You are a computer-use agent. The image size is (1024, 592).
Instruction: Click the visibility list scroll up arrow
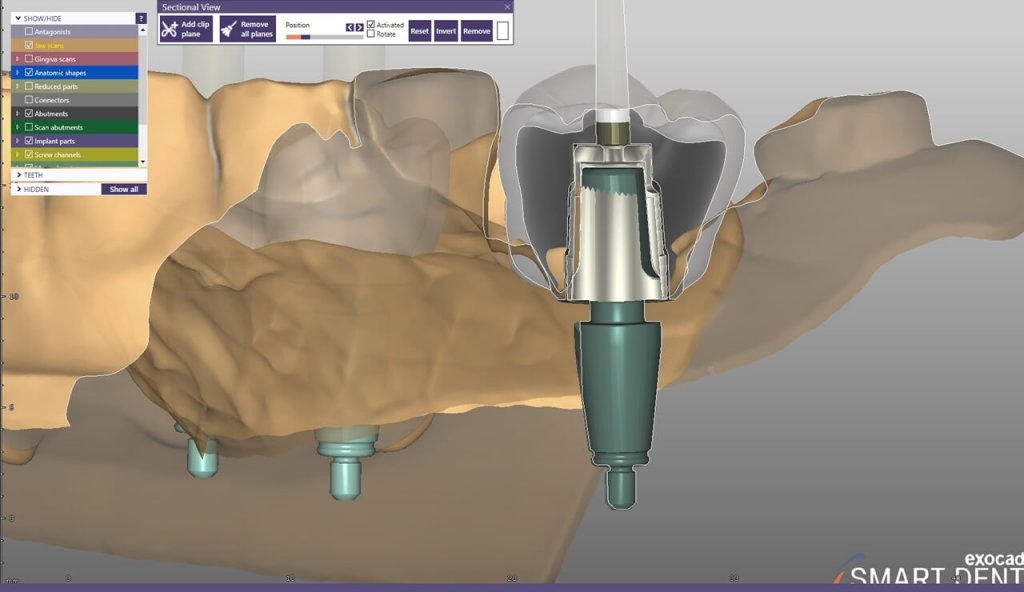click(x=142, y=30)
